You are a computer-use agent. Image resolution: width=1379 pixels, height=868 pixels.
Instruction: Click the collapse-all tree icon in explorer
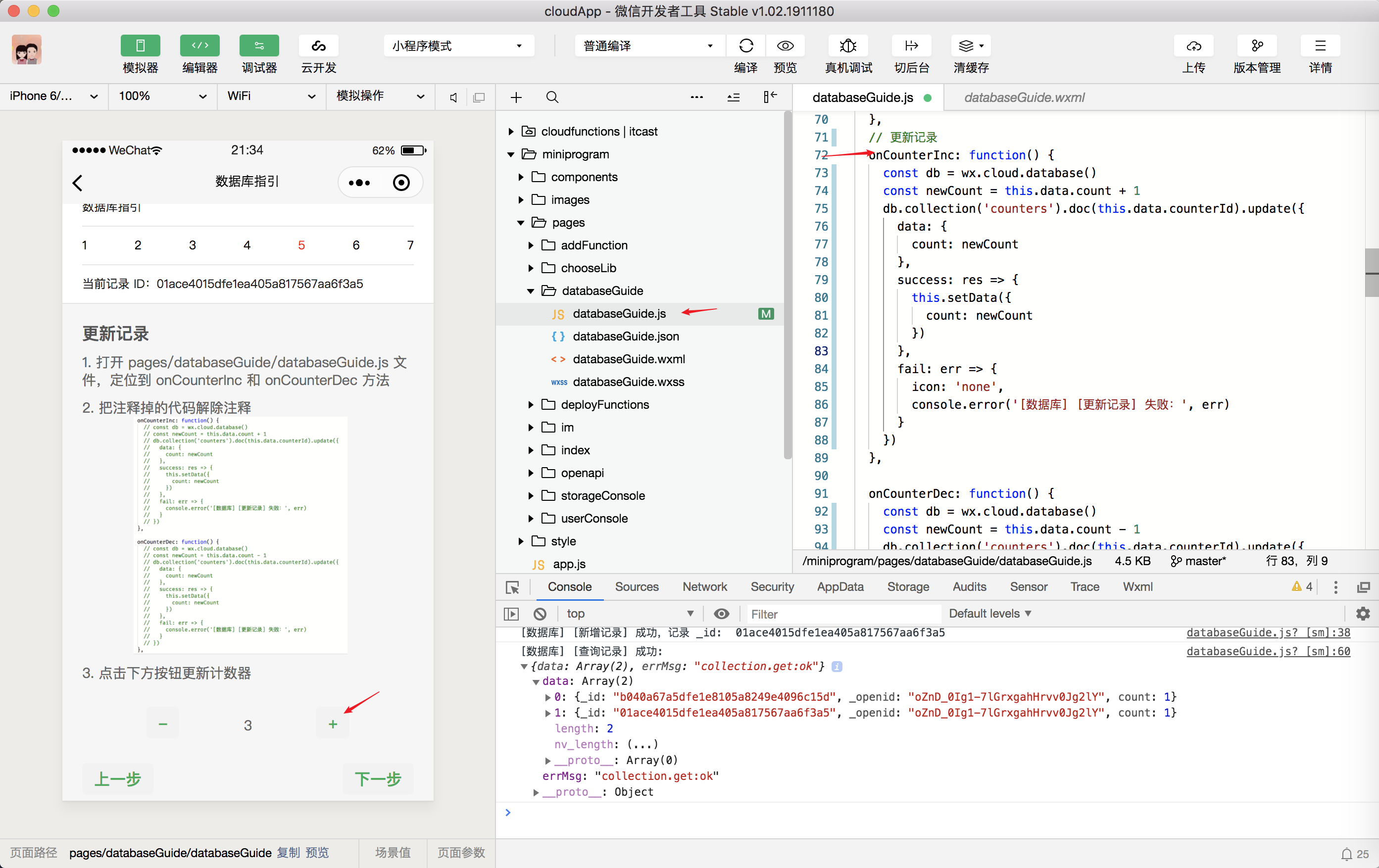coord(733,97)
